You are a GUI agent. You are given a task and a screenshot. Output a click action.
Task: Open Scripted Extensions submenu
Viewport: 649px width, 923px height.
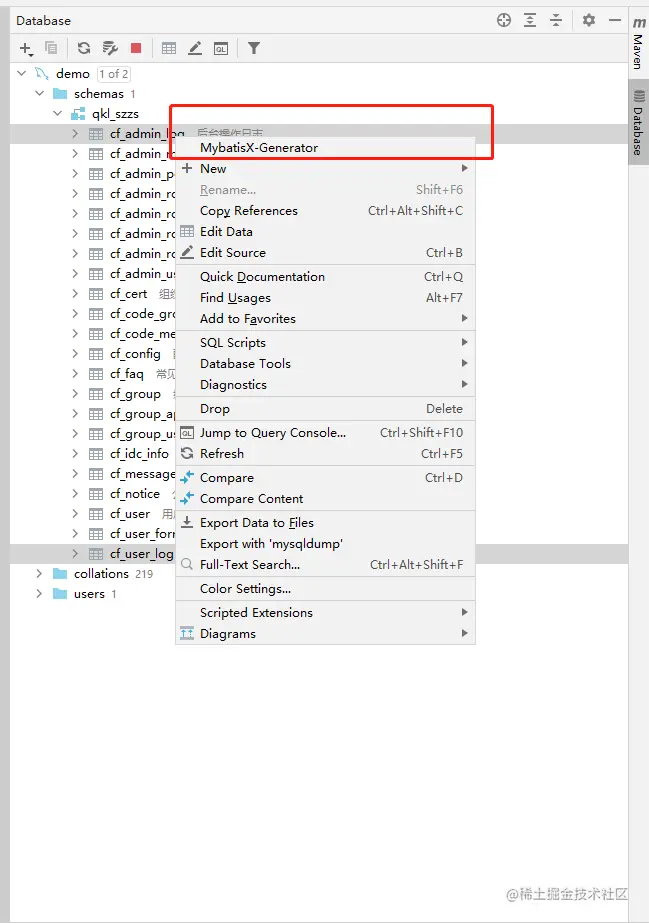[325, 613]
